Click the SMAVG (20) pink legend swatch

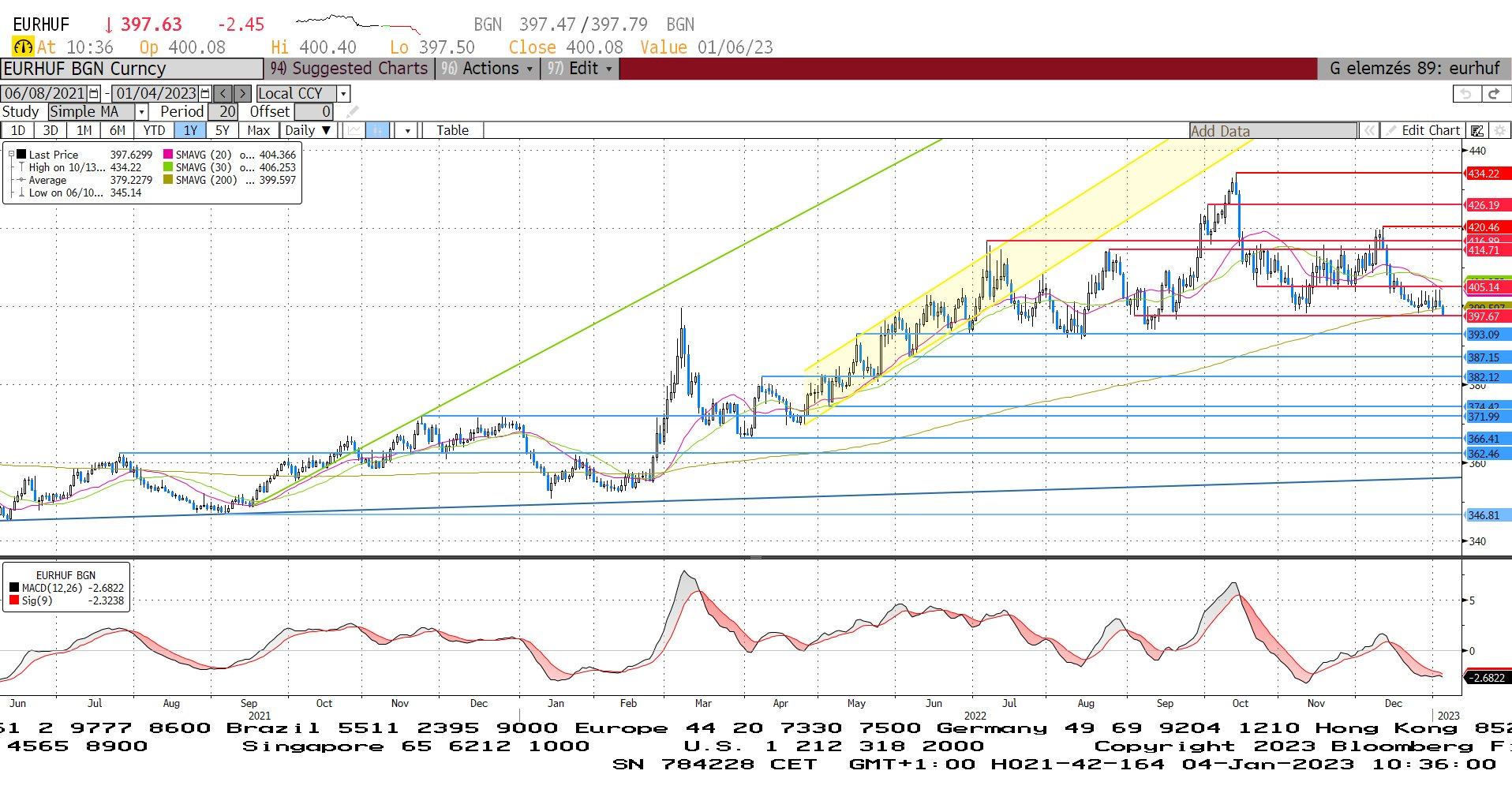pos(168,155)
